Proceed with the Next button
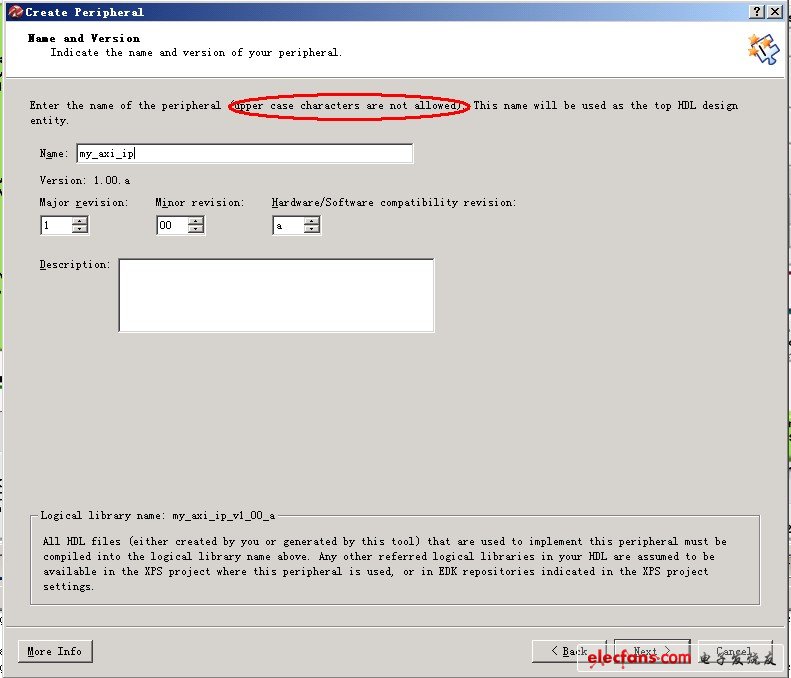Image resolution: width=791 pixels, height=678 pixels. [x=652, y=651]
